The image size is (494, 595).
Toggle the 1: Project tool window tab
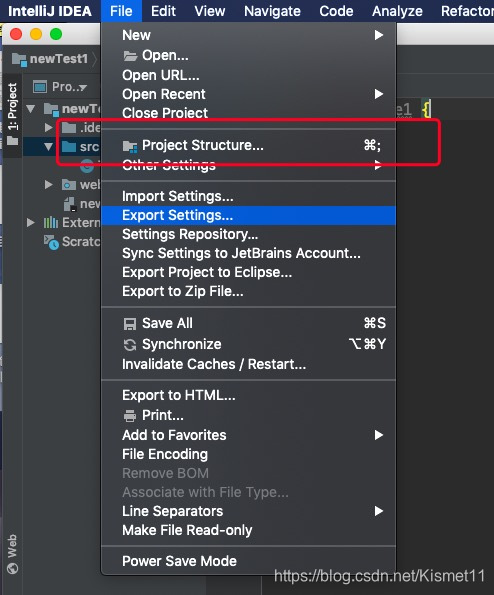[x=13, y=114]
